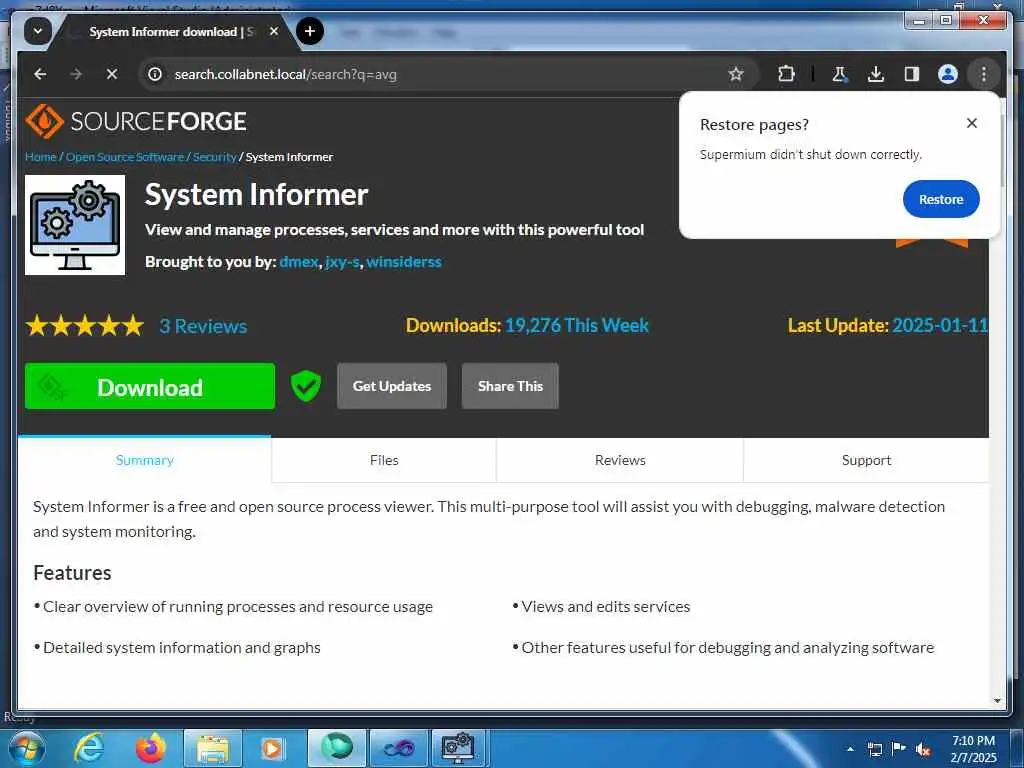Screen dimensions: 1024x768
Task: Dismiss the Restore pages popup
Action: [972, 123]
